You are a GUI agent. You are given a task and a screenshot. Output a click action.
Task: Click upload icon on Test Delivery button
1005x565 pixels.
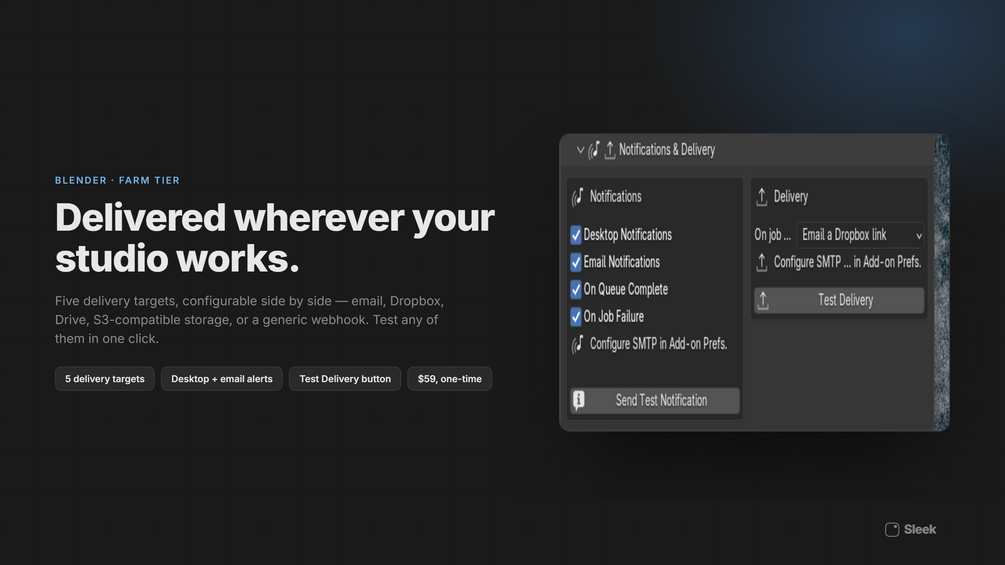(763, 300)
